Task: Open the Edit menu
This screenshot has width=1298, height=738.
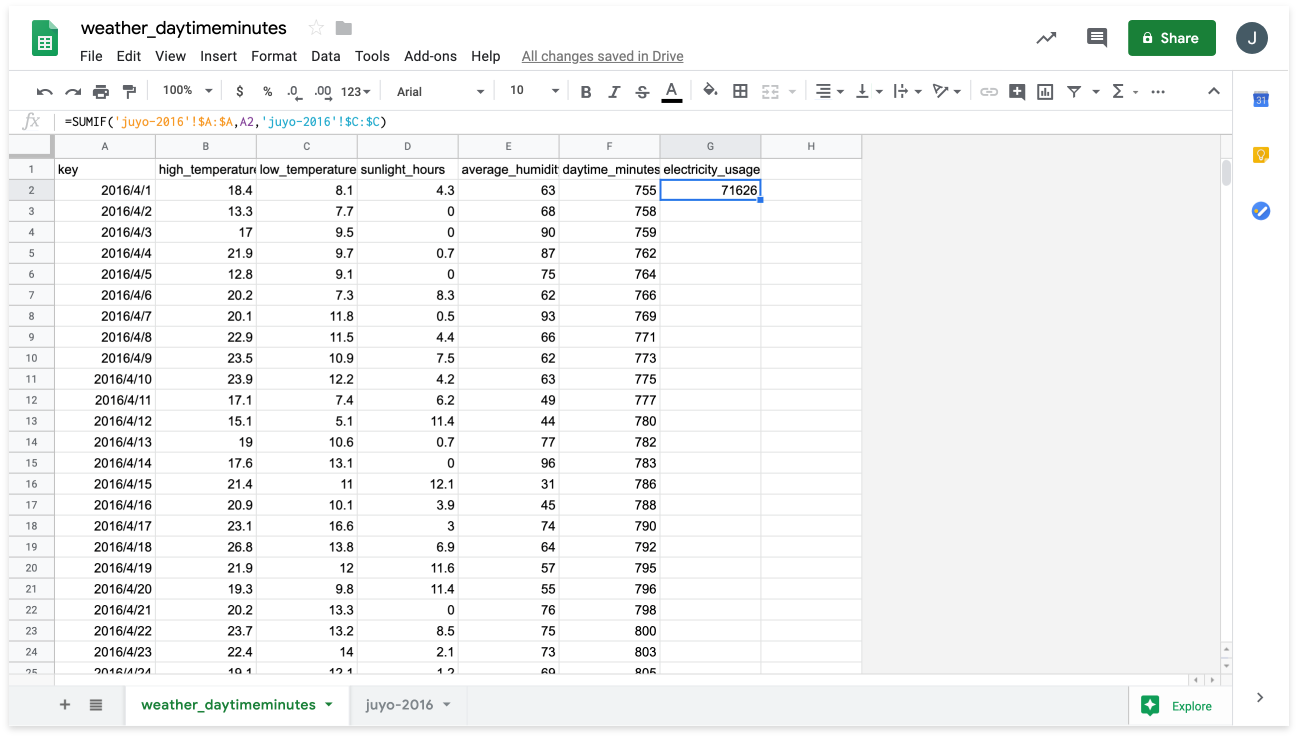Action: tap(128, 56)
